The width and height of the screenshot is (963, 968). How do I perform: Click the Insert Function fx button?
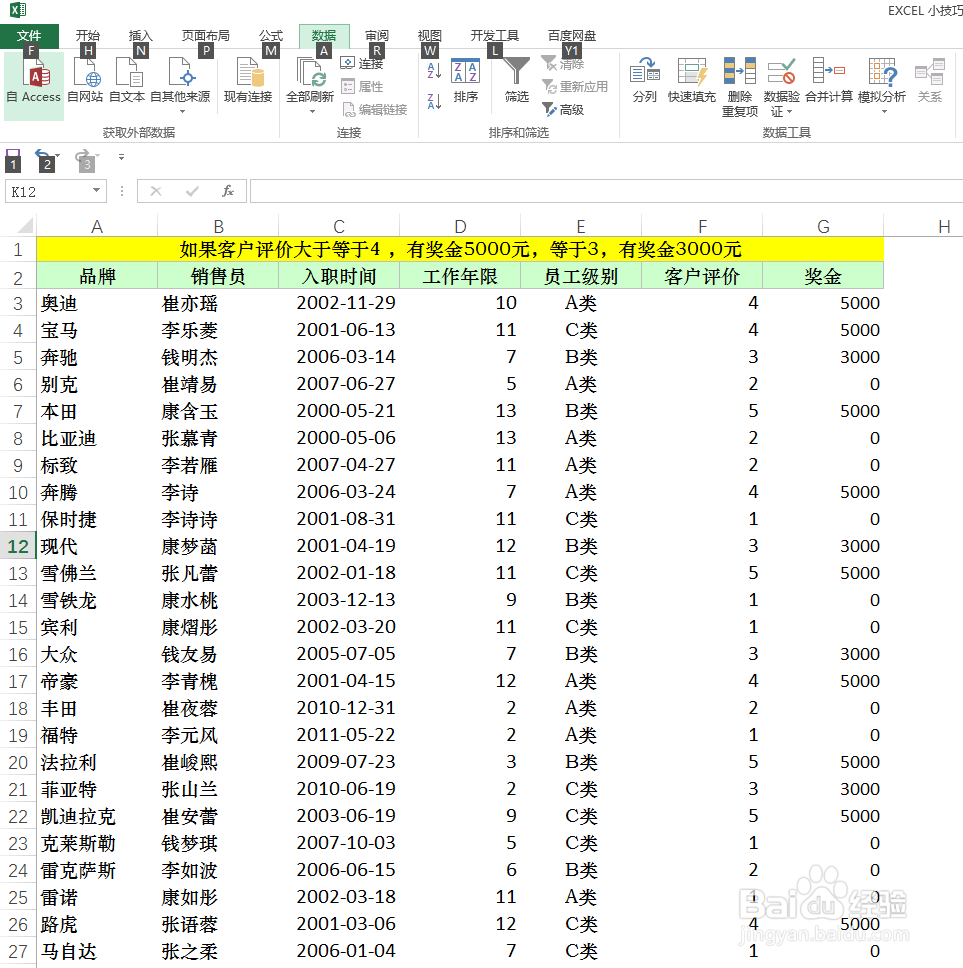[x=228, y=191]
